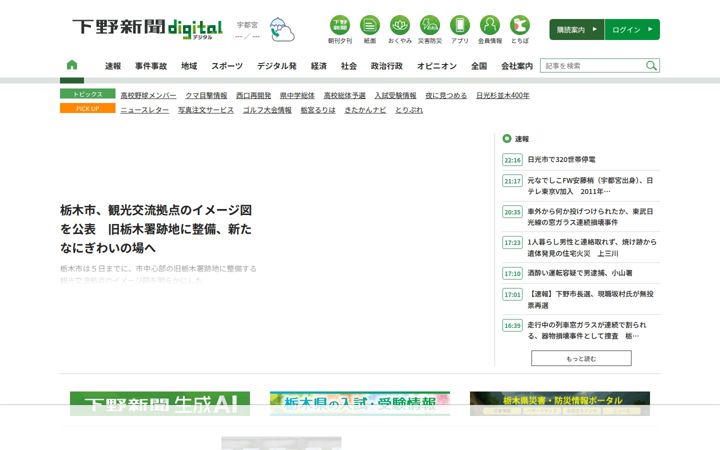This screenshot has width=720, height=450.
Task: Open the 政治行政 menu item
Action: point(387,66)
